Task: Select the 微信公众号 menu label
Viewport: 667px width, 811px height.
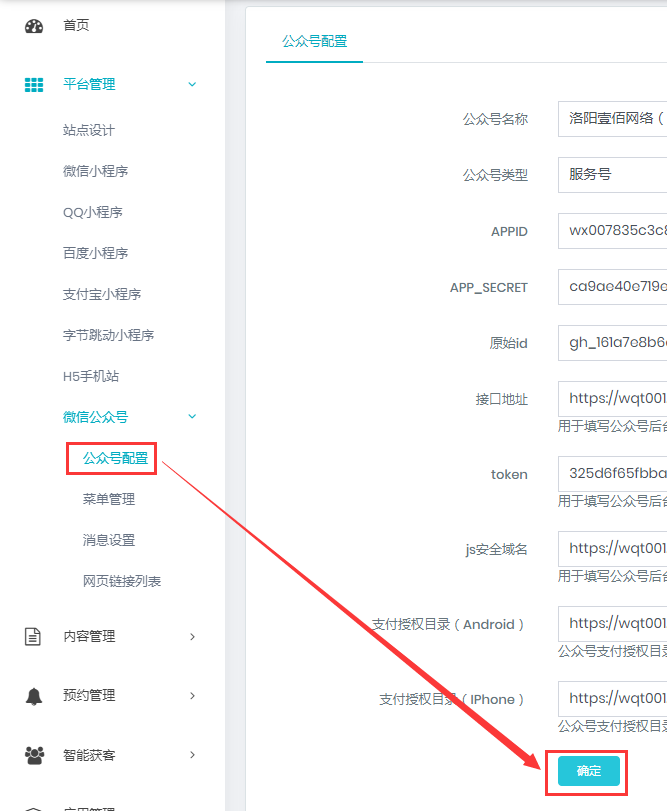Action: coord(95,417)
